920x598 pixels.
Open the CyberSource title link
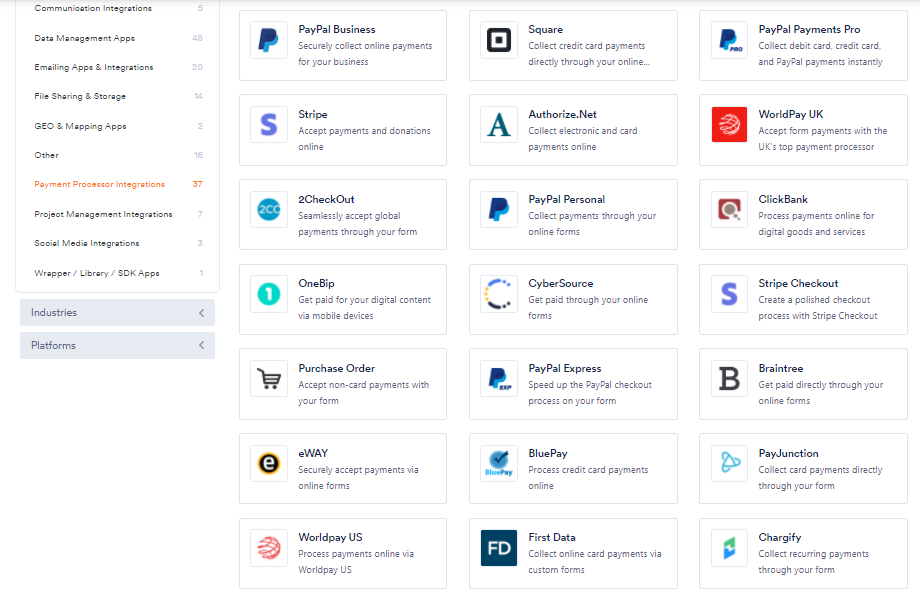click(x=560, y=283)
